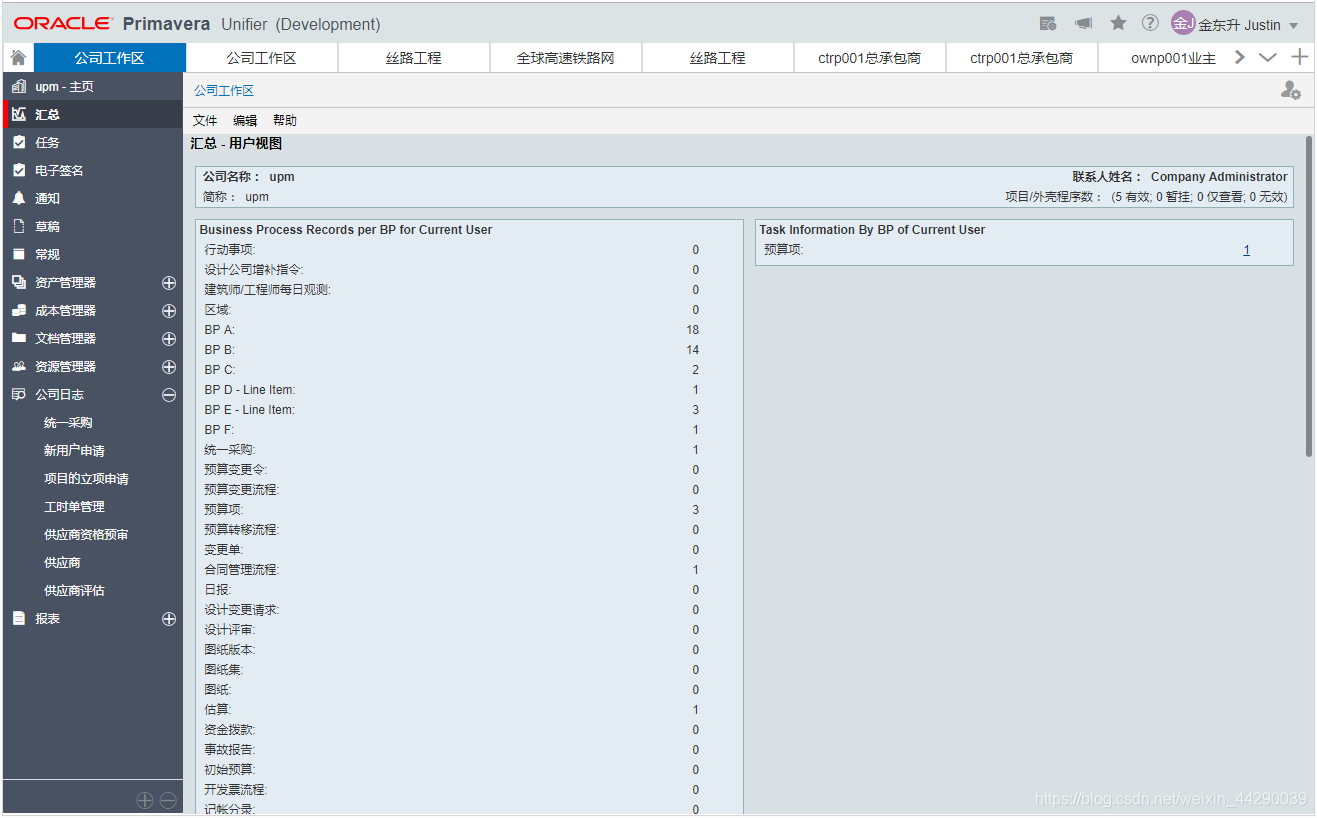Click the 任务 checkmark icon

pyautogui.click(x=19, y=143)
